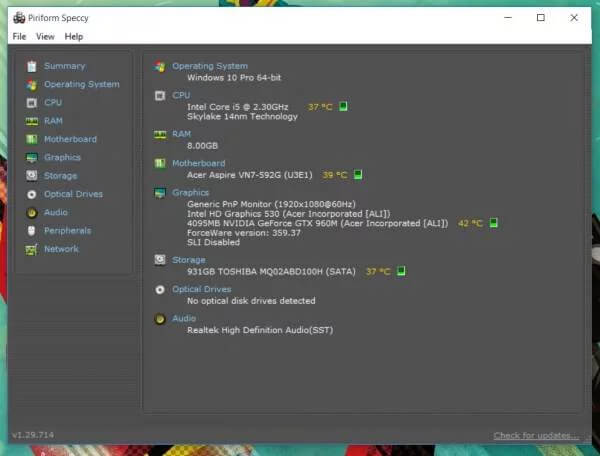Click the Optical Drives disc icon in summary
Viewport: 600px width, 456px height.
click(x=160, y=290)
